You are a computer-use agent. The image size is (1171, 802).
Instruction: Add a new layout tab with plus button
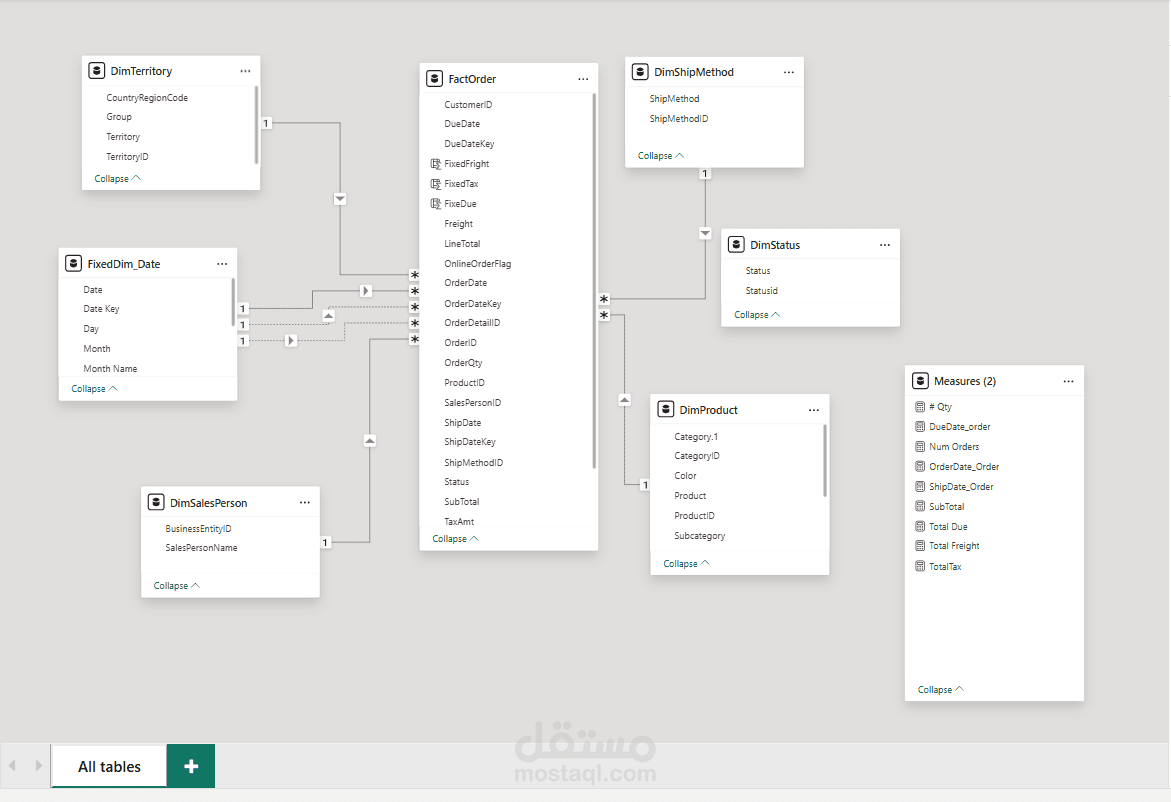point(191,766)
